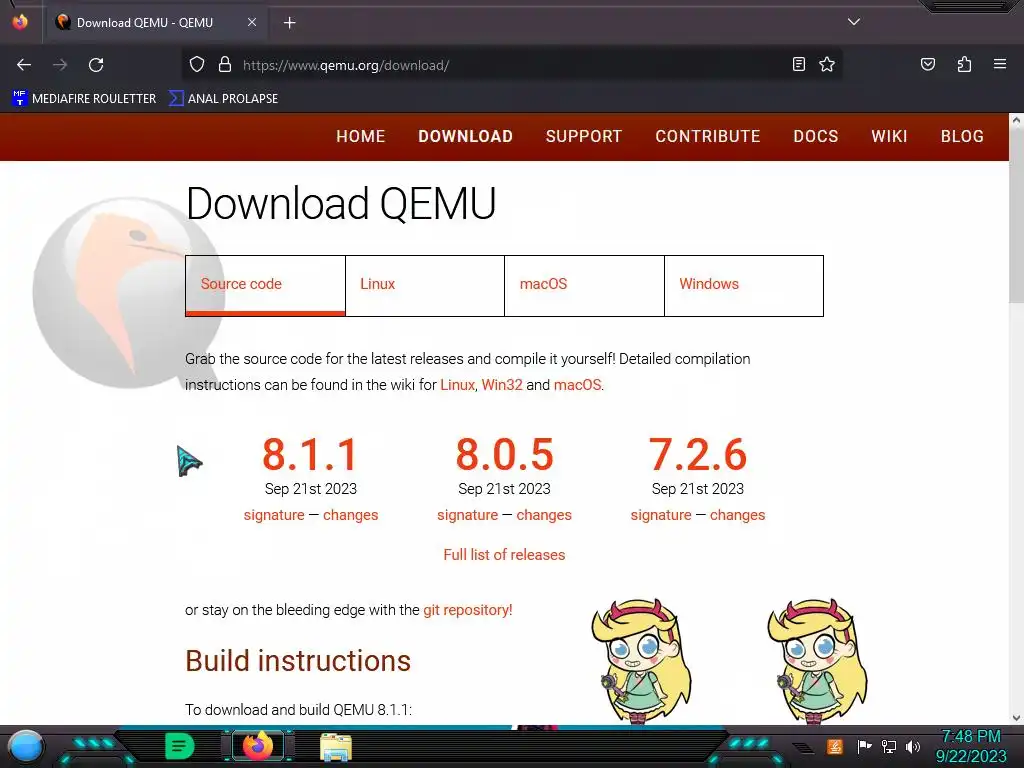Open the second bookmark in bookmarks toolbar
The height and width of the screenshot is (768, 1024).
pyautogui.click(x=223, y=99)
